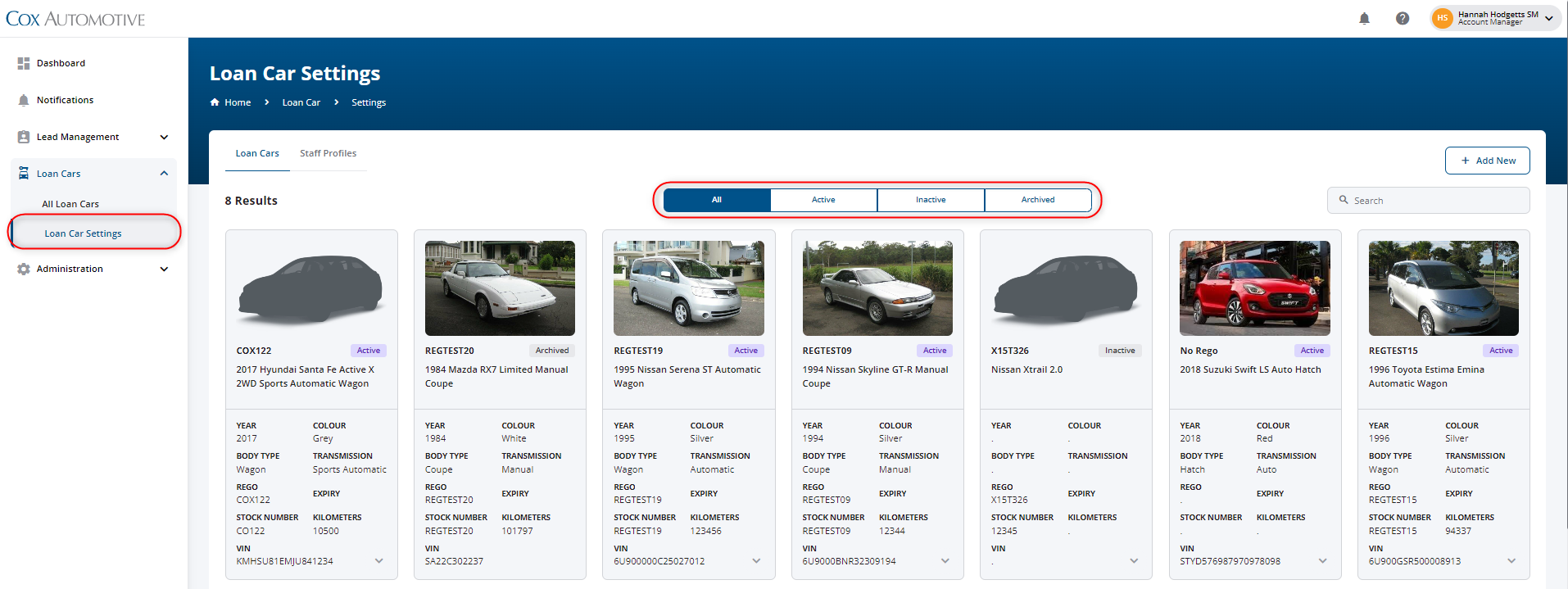The image size is (1568, 589).
Task: Click the Active badge on REGTEST09
Action: (935, 351)
